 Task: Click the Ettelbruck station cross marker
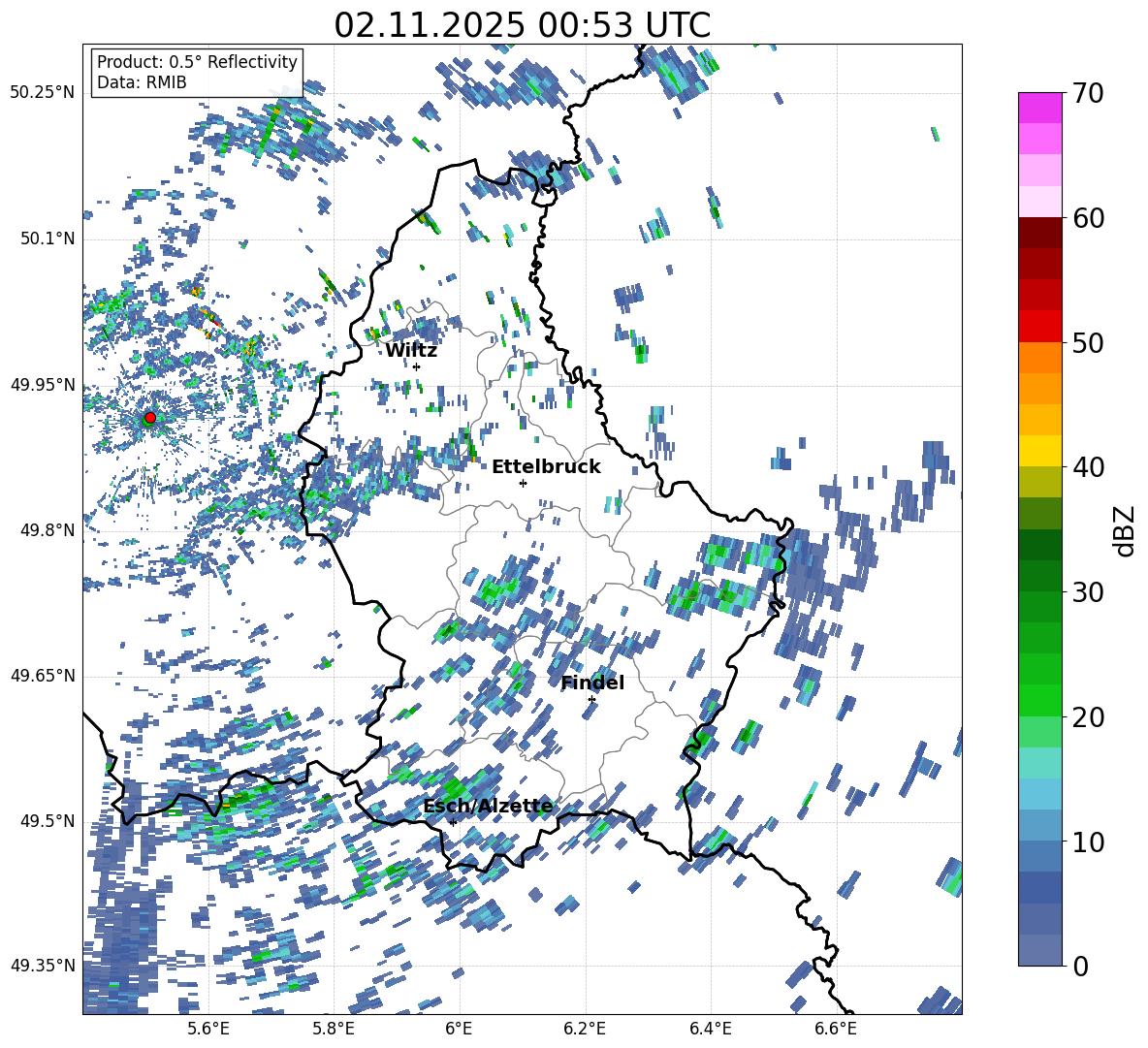(523, 483)
